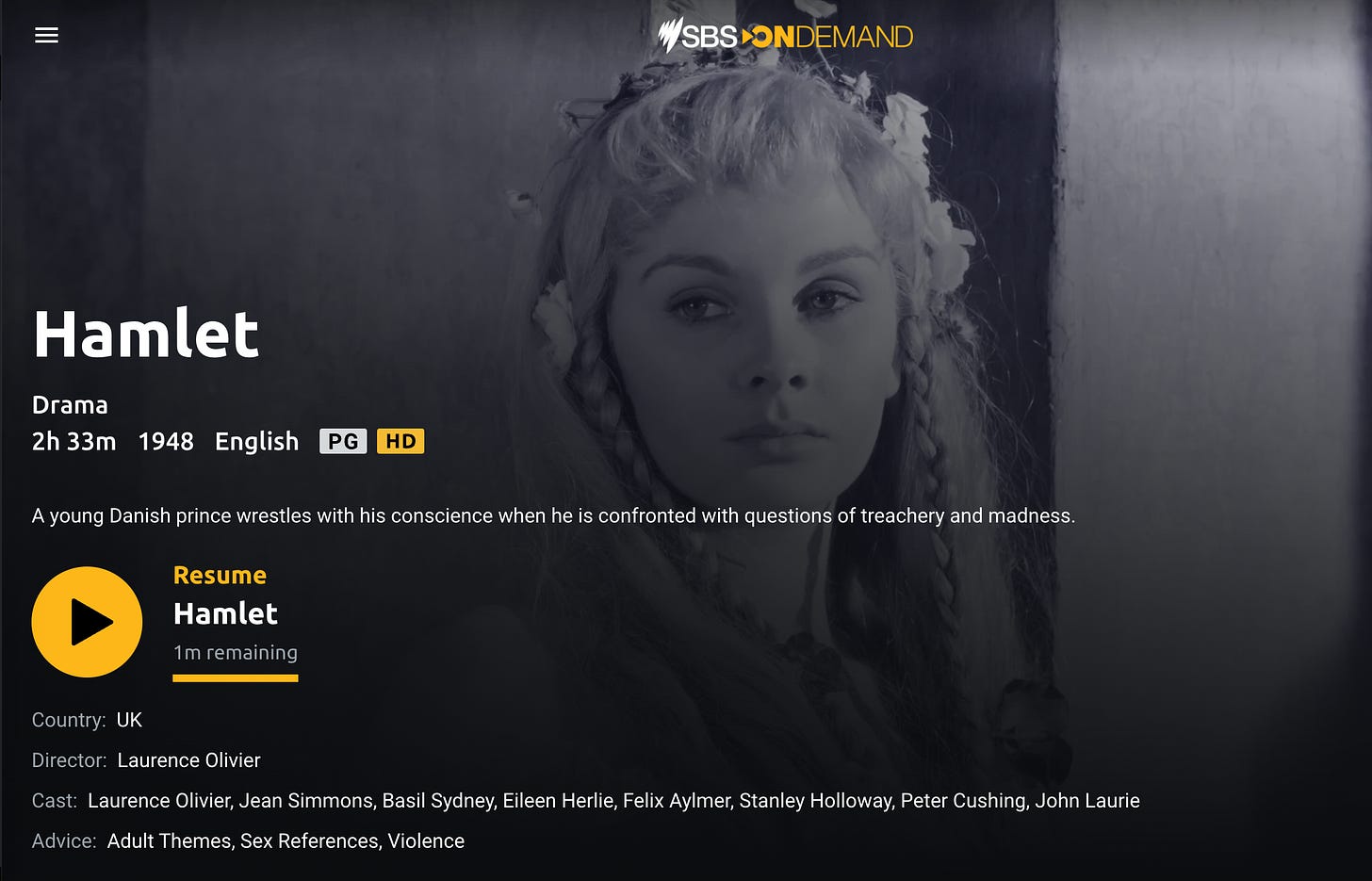Screen dimensions: 1372x881
Task: Click the 1m remaining text
Action: click(x=236, y=652)
